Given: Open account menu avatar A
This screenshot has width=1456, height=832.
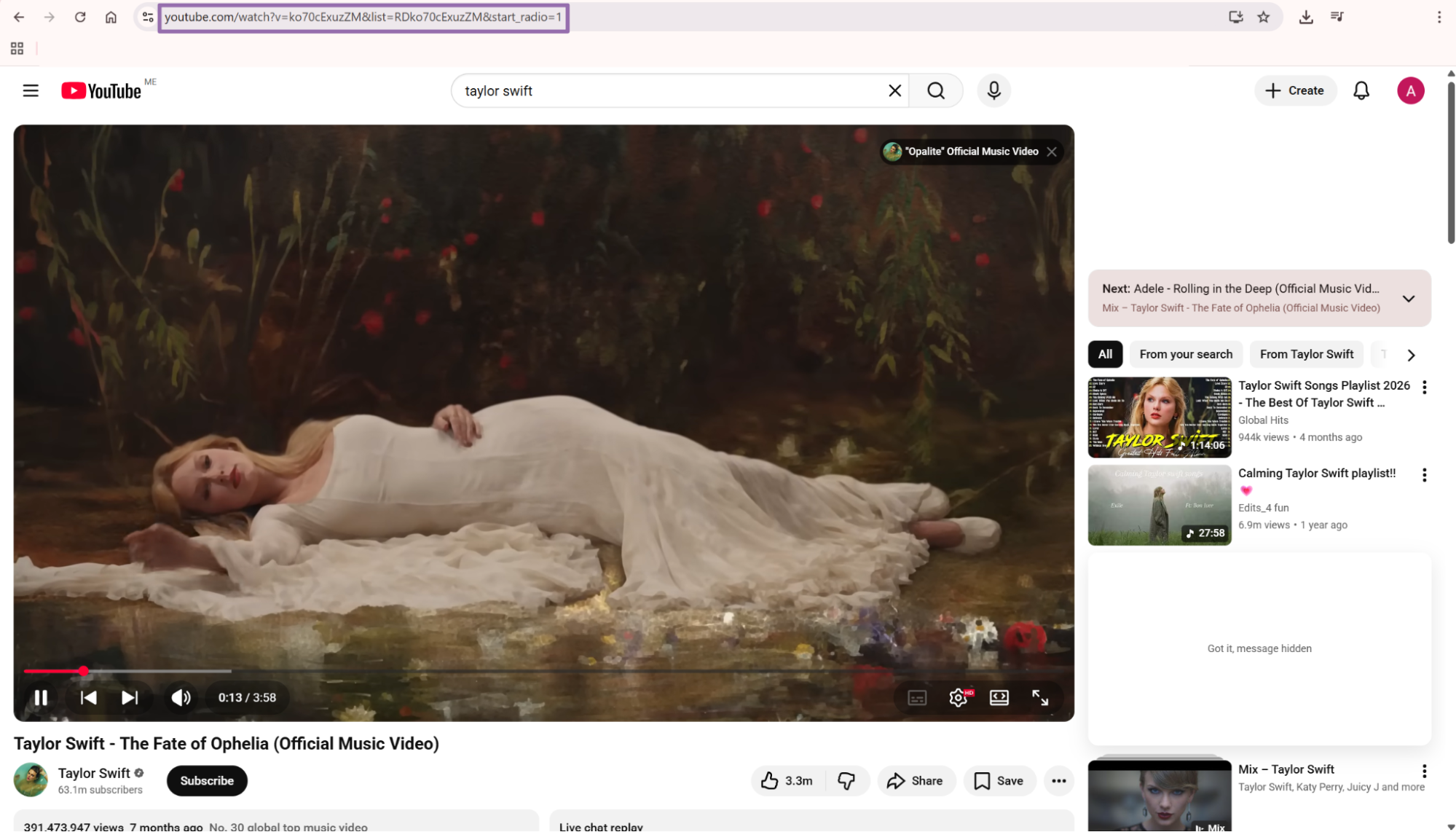Looking at the screenshot, I should [1410, 90].
